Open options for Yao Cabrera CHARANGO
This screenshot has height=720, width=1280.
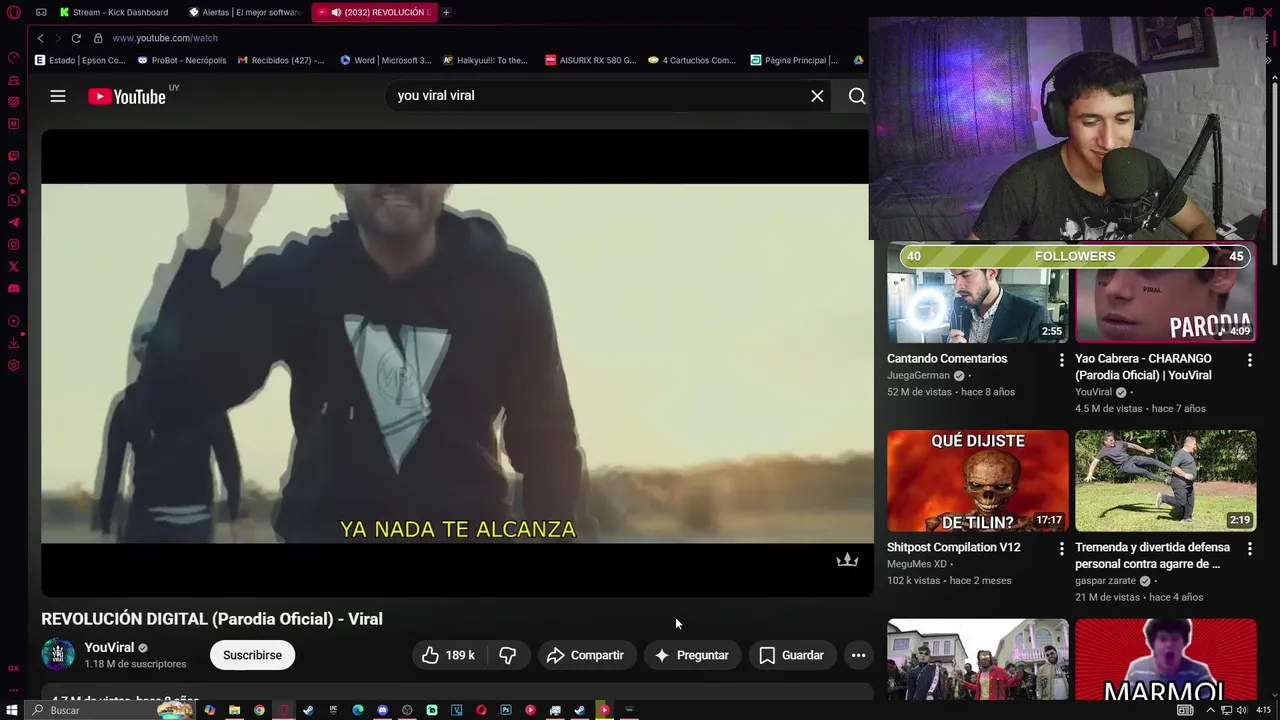click(x=1250, y=359)
